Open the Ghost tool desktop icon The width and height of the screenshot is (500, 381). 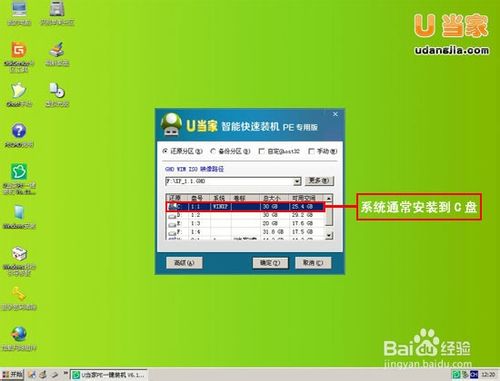pos(19,95)
